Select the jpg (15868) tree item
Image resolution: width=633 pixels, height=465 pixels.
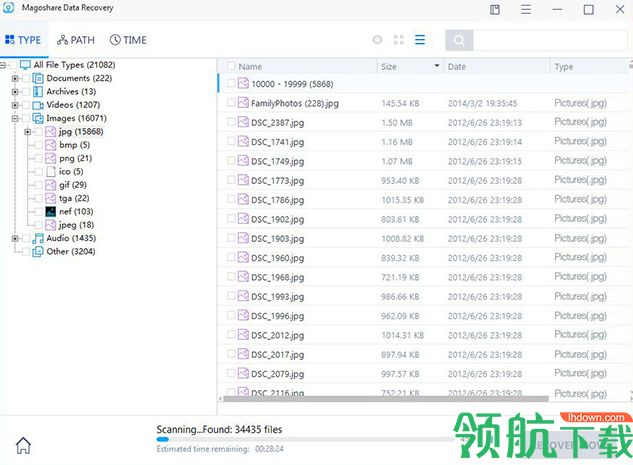[81, 132]
